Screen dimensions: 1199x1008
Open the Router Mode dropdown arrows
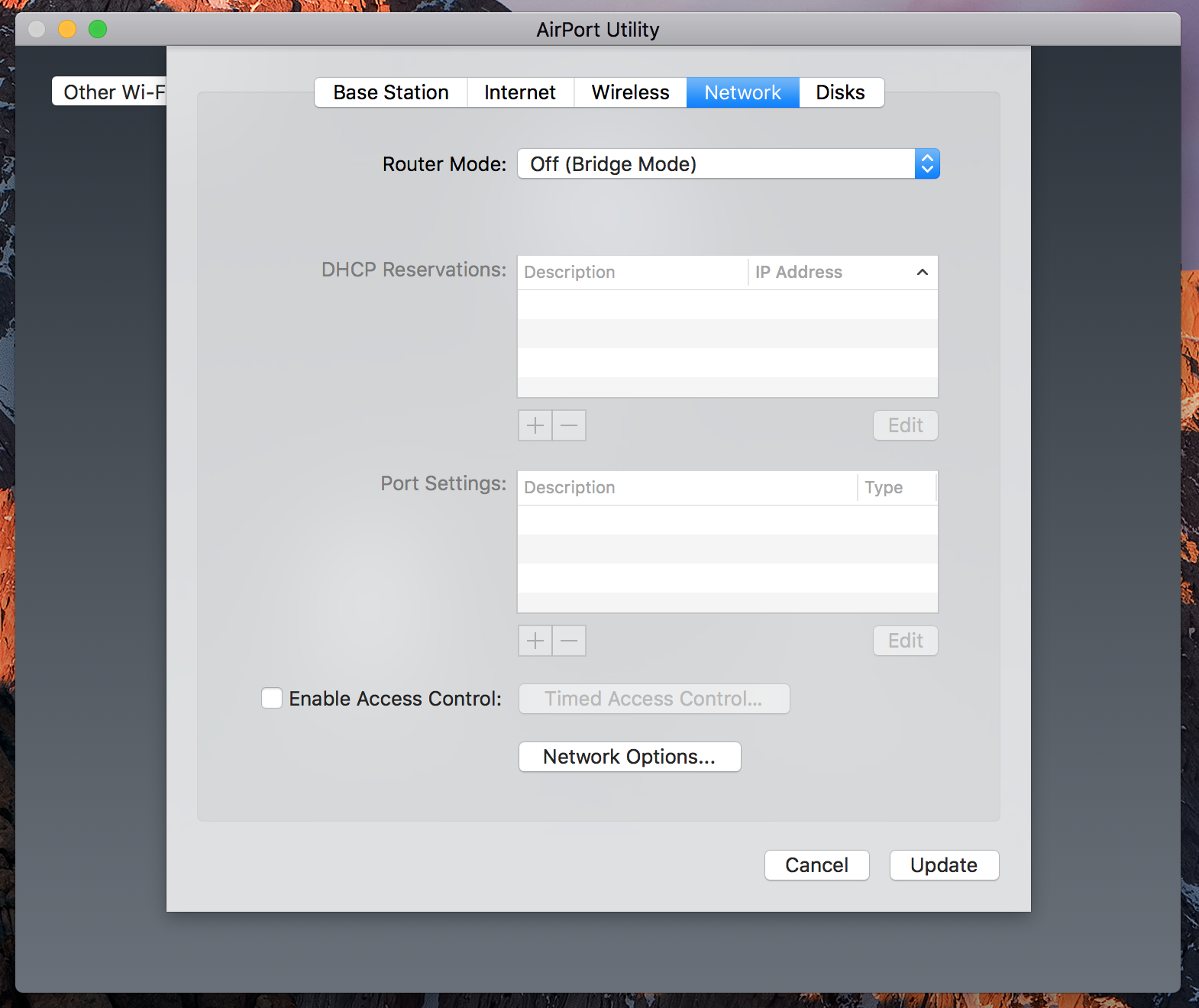coord(927,163)
